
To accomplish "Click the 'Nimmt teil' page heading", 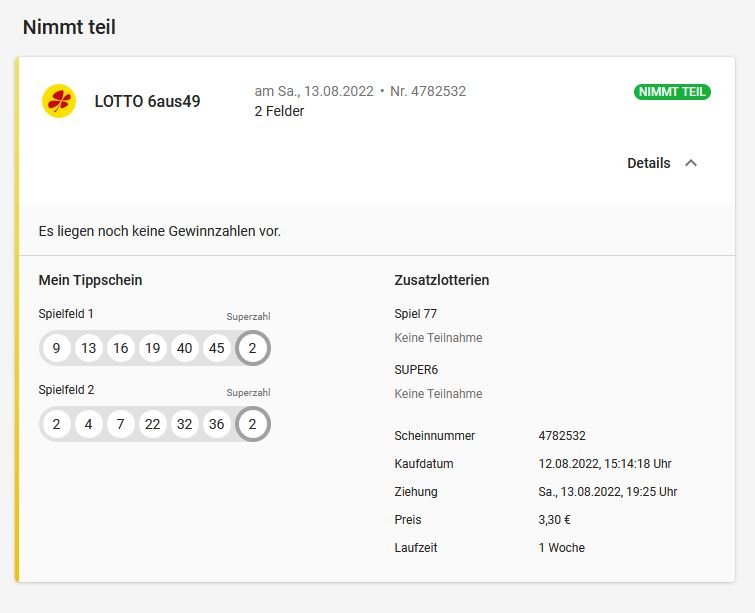I will click(x=69, y=27).
